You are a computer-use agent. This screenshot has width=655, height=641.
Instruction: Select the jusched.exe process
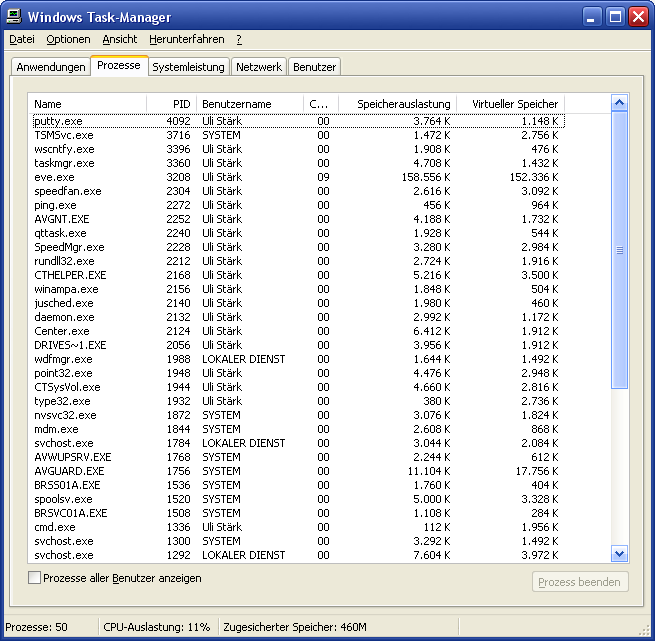[298, 303]
